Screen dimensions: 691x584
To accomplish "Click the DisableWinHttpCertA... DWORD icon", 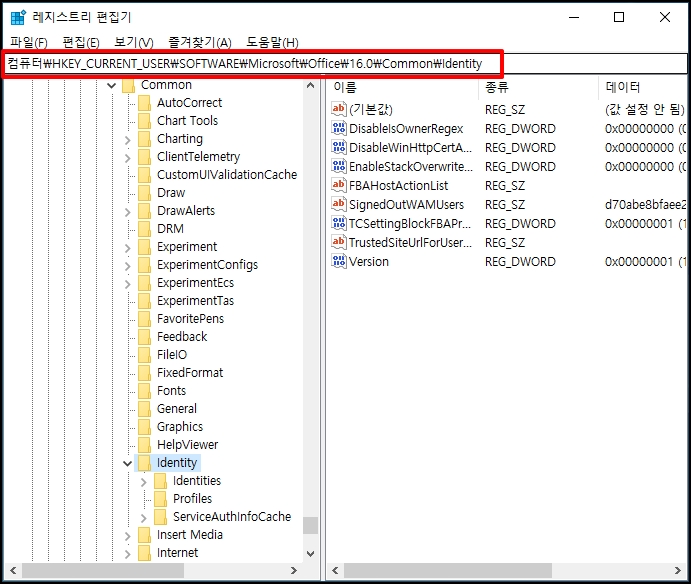I will pos(338,147).
